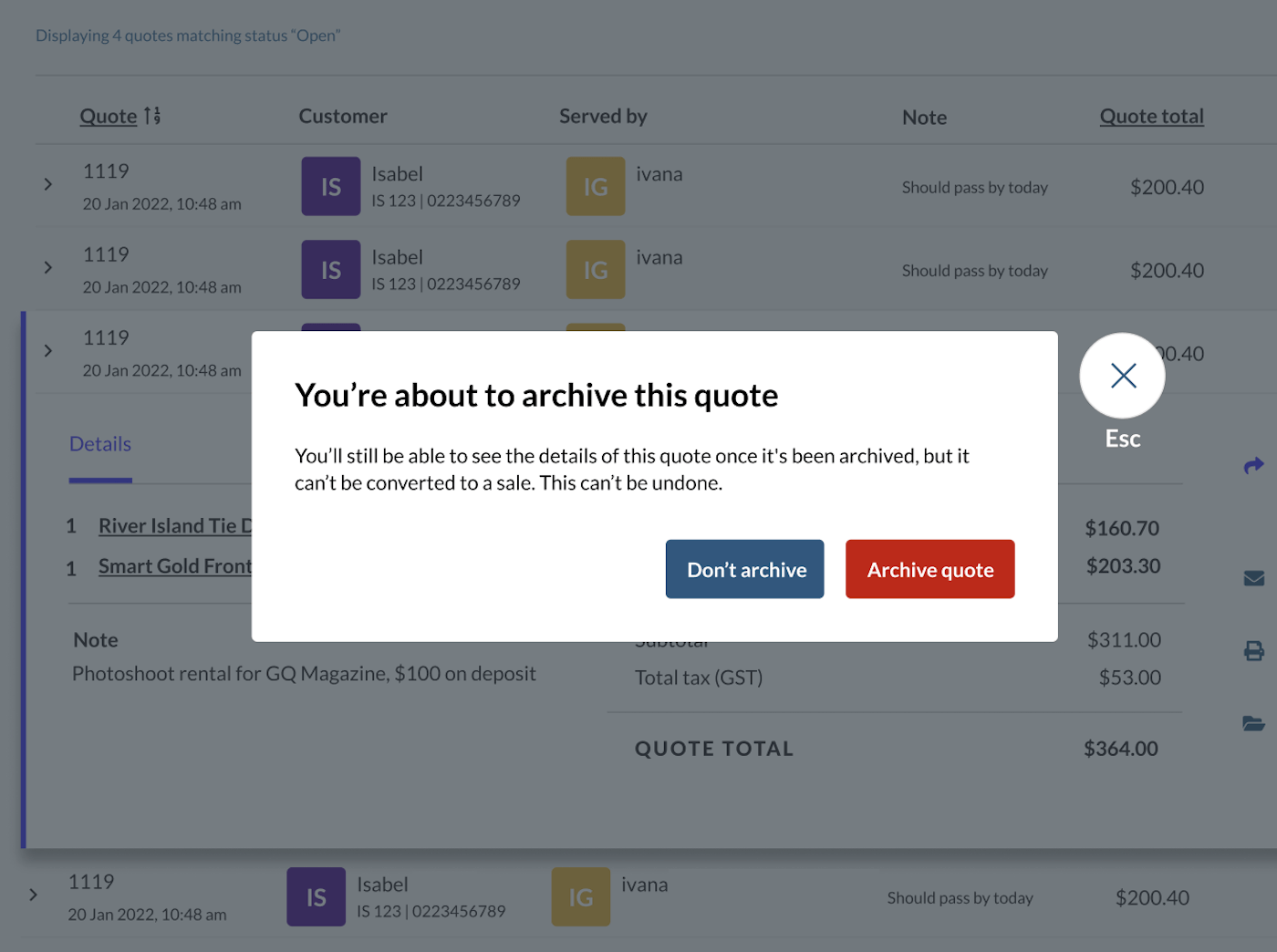Click the sort icon next to Quote header

pos(151,116)
